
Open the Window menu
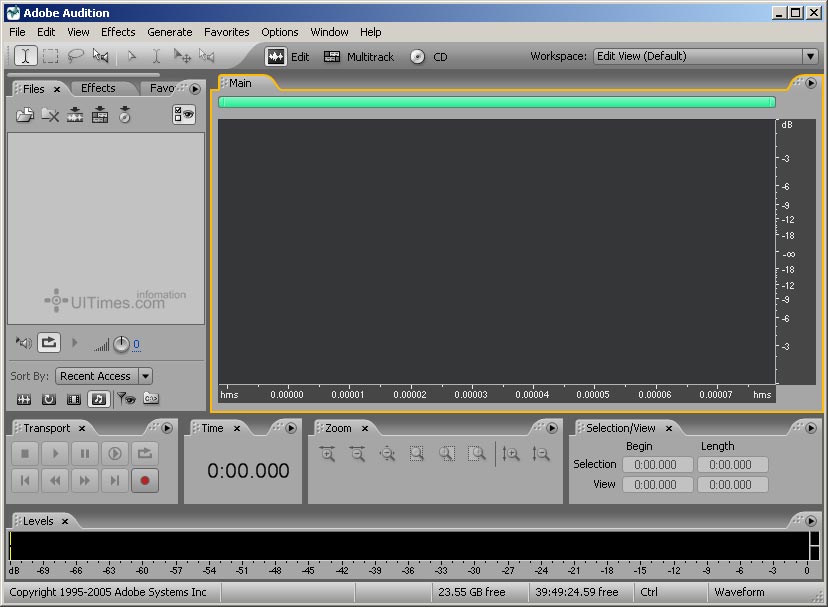tap(329, 32)
